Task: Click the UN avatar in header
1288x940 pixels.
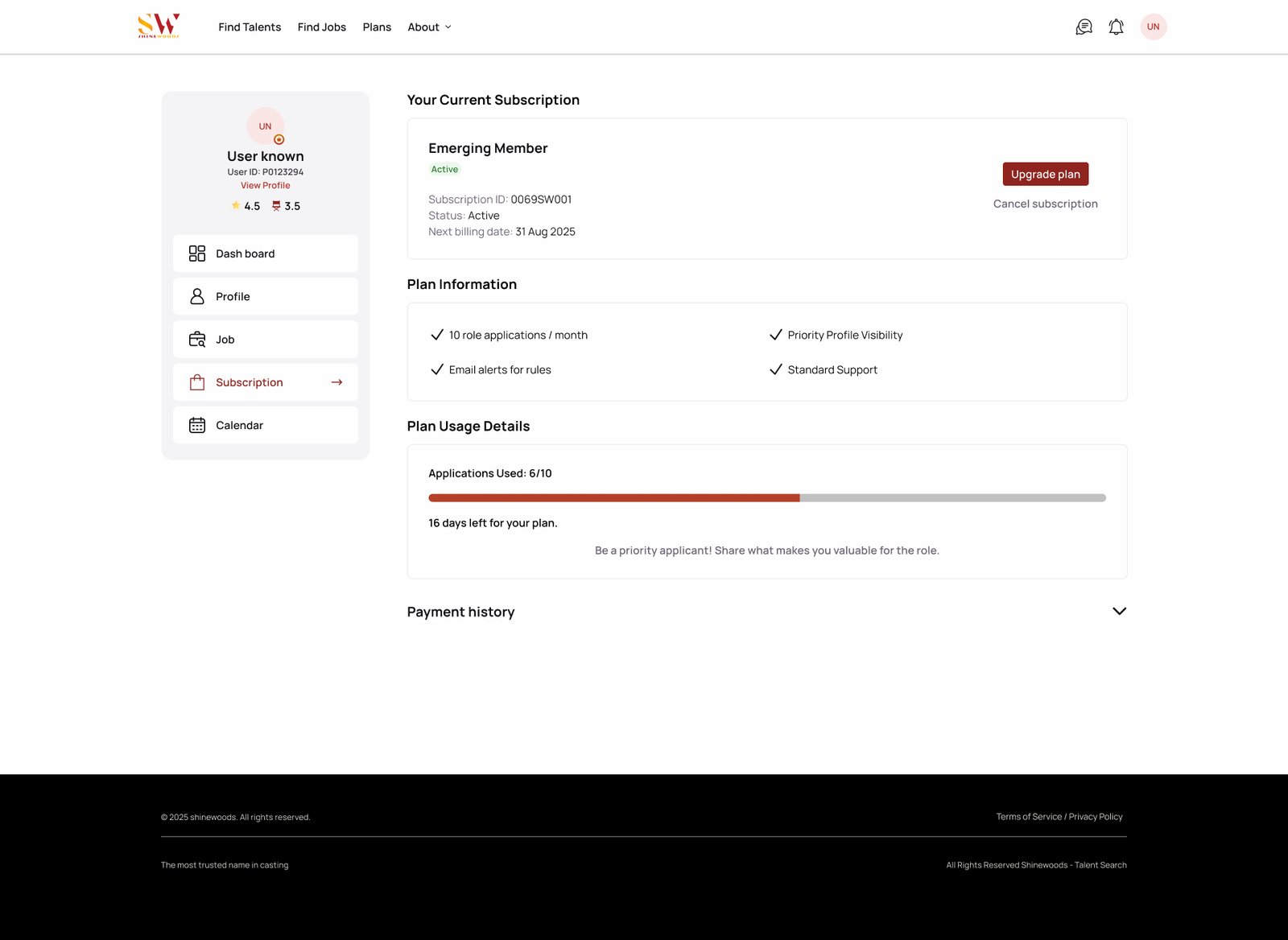Action: click(x=1153, y=27)
